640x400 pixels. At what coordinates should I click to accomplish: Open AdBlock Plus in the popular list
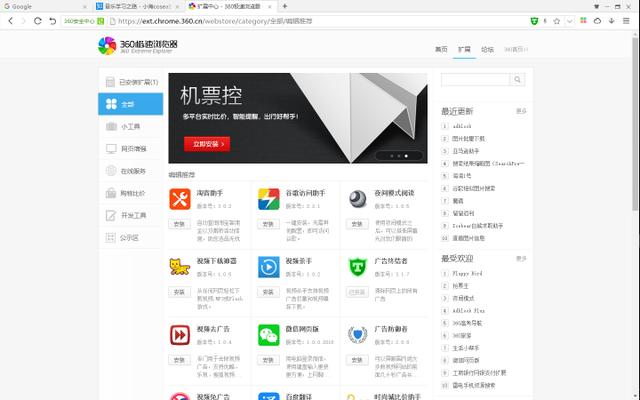tap(469, 311)
